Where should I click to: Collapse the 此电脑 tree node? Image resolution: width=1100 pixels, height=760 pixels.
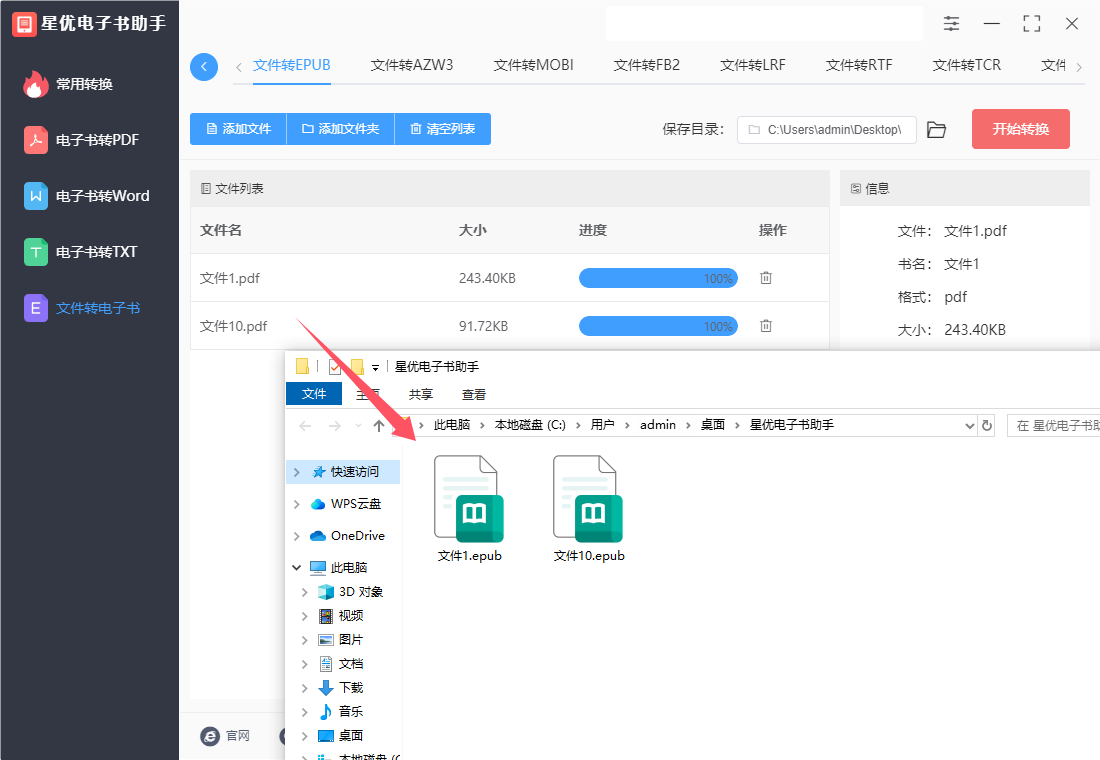(x=297, y=568)
